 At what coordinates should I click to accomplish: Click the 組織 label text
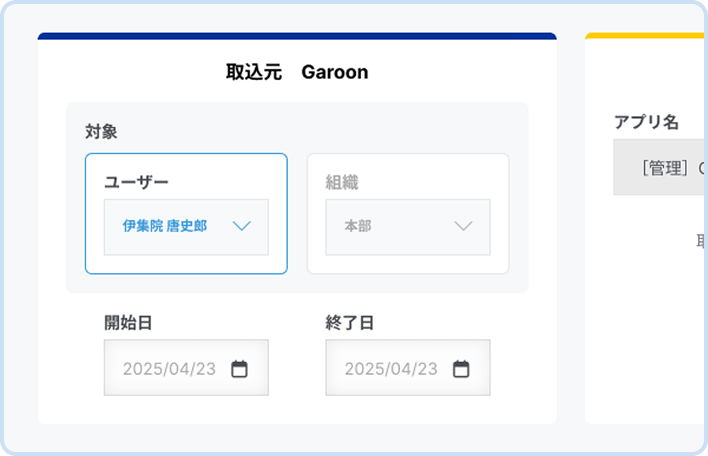pyautogui.click(x=342, y=182)
